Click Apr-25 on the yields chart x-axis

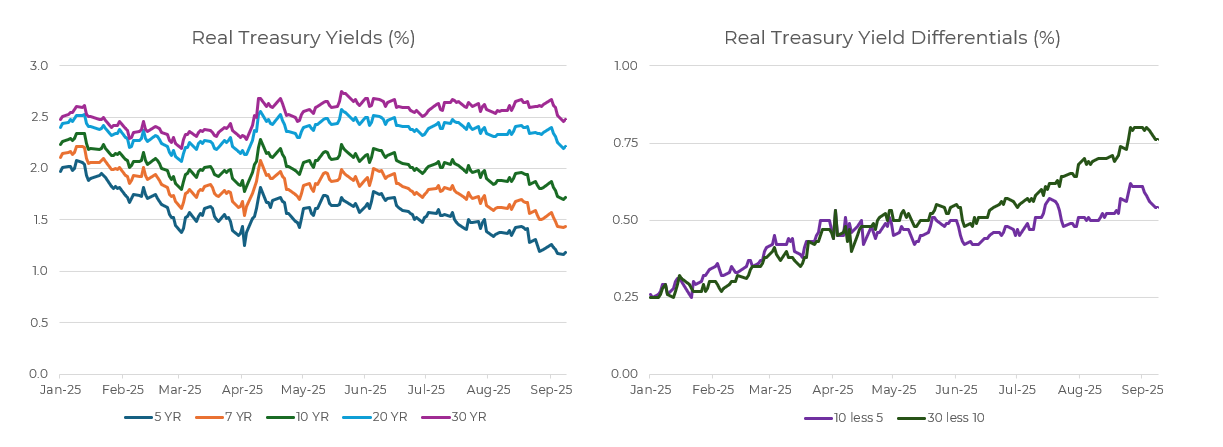[242, 390]
